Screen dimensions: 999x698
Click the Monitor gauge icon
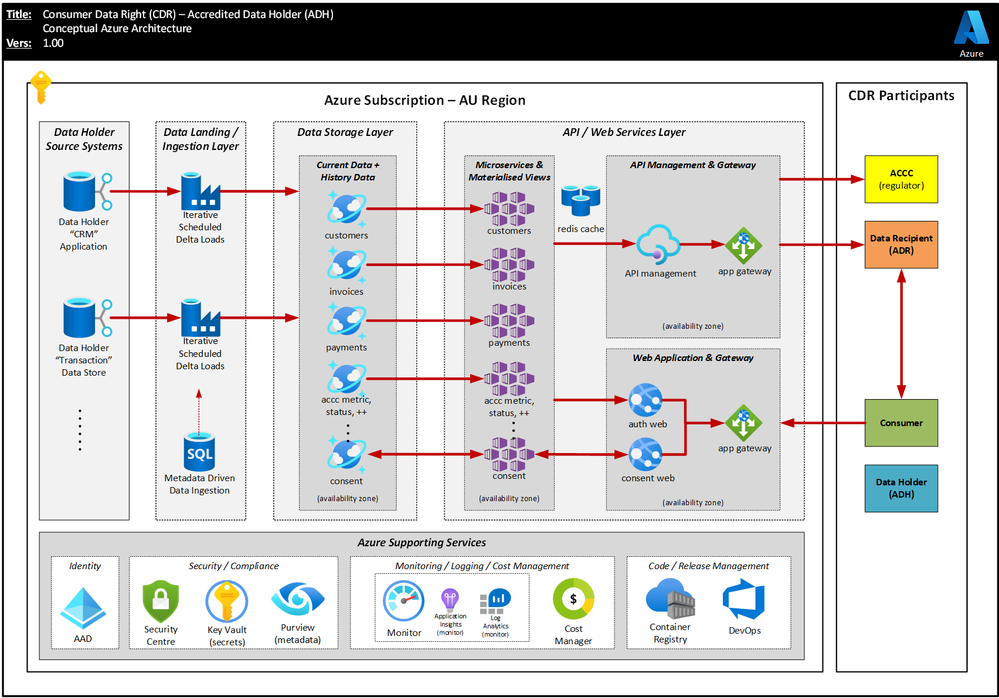click(x=404, y=601)
